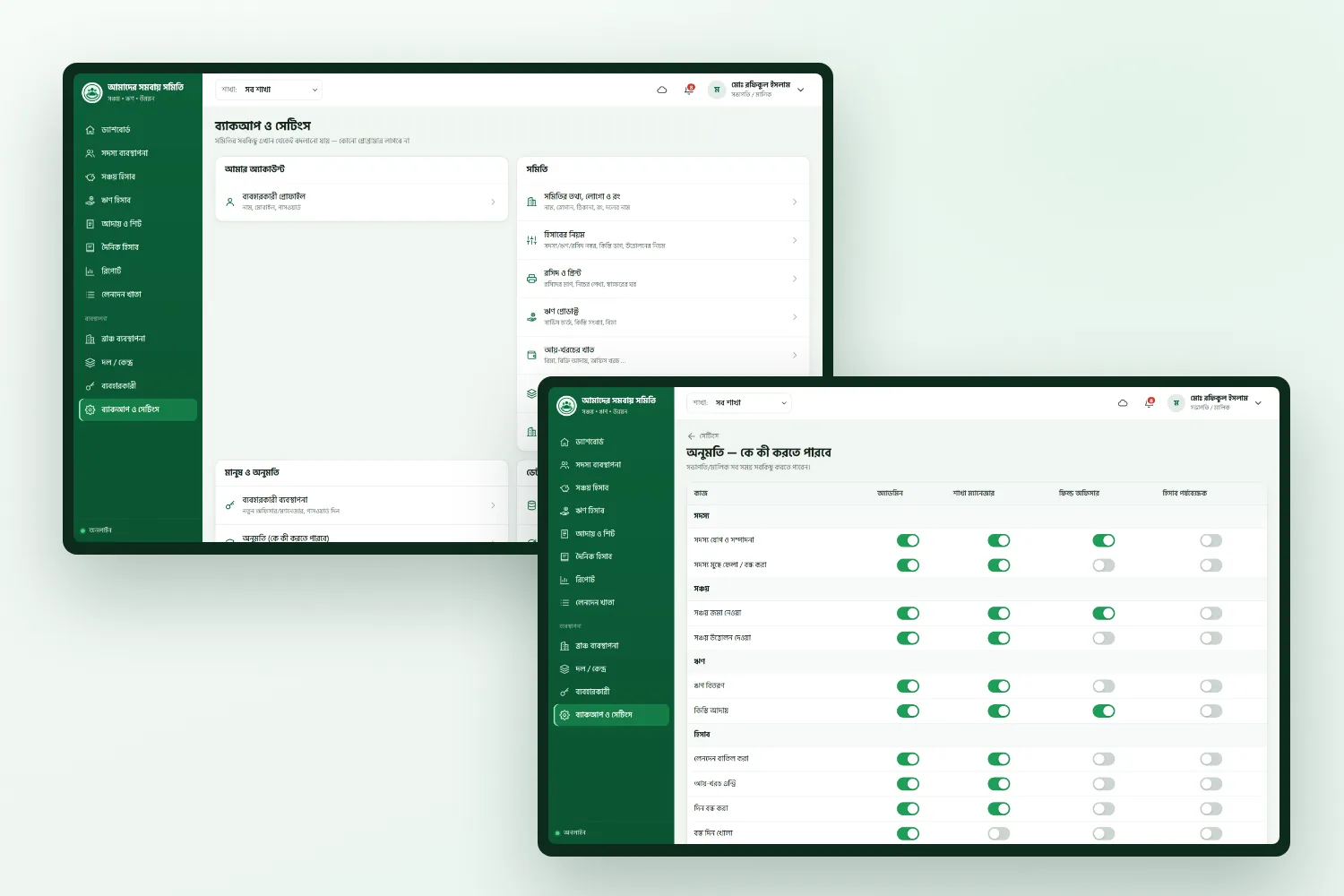The width and height of the screenshot is (1344, 896).
Task: Enable ফিল্ড অফিসার switch for সঞ্চয় উত্তোলন দেওয়া
Action: pyautogui.click(x=1104, y=638)
